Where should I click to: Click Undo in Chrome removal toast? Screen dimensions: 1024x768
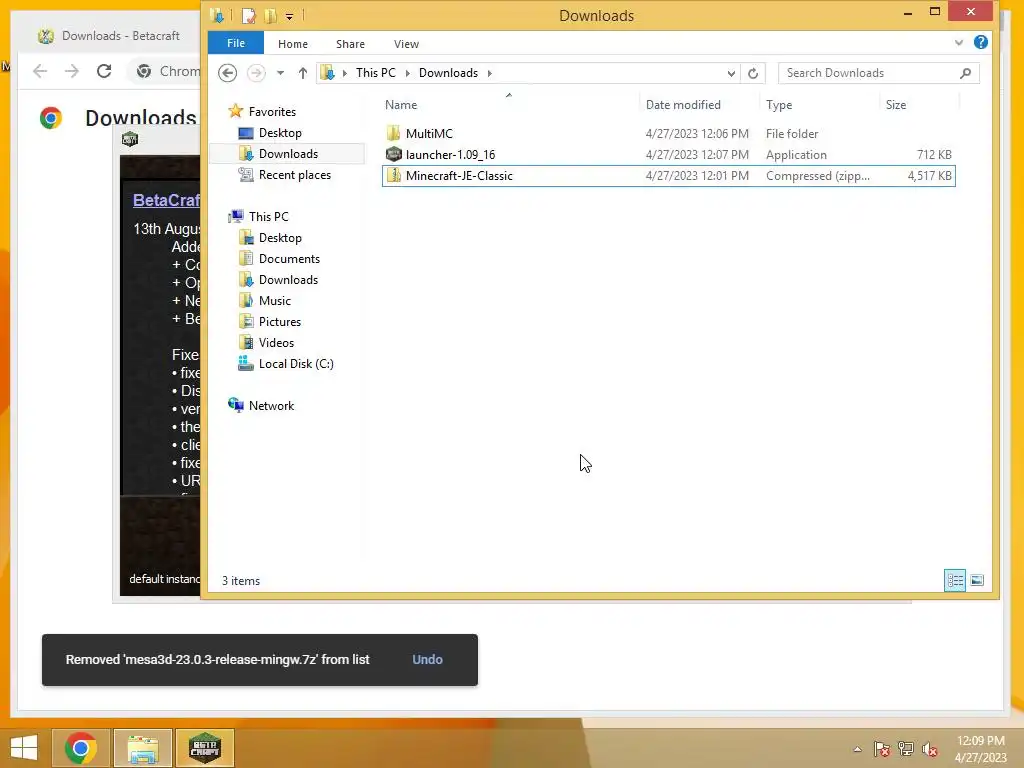pyautogui.click(x=427, y=660)
